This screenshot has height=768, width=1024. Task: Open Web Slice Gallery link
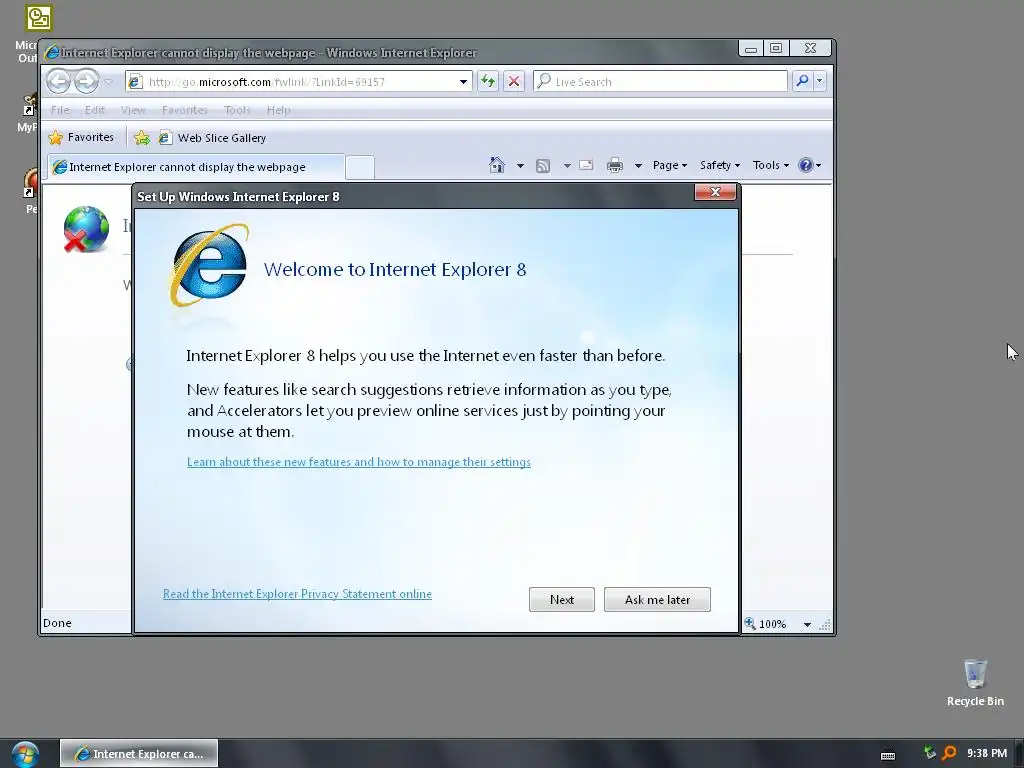tap(213, 138)
